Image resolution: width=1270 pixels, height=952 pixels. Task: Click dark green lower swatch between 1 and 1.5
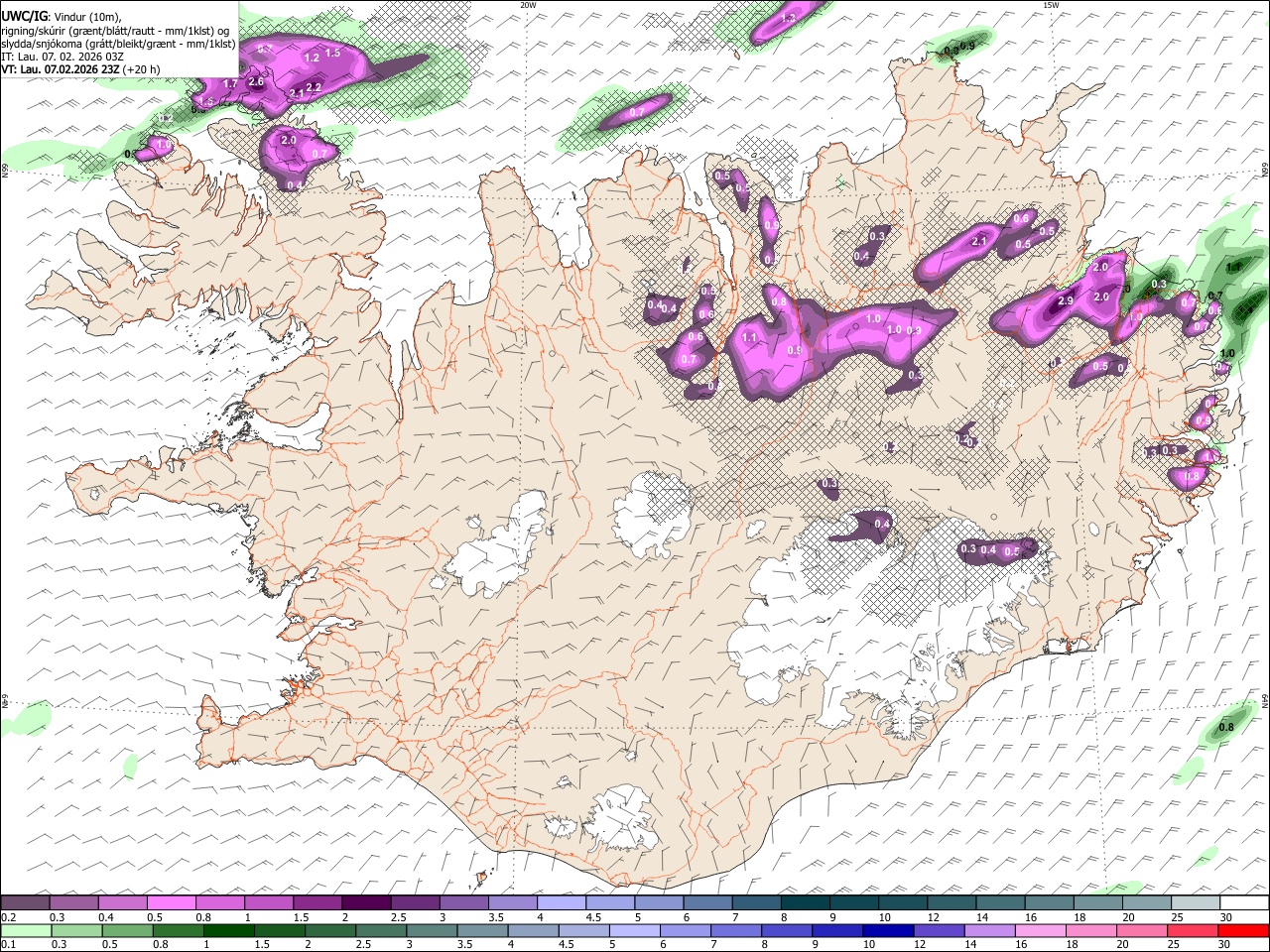[228, 930]
